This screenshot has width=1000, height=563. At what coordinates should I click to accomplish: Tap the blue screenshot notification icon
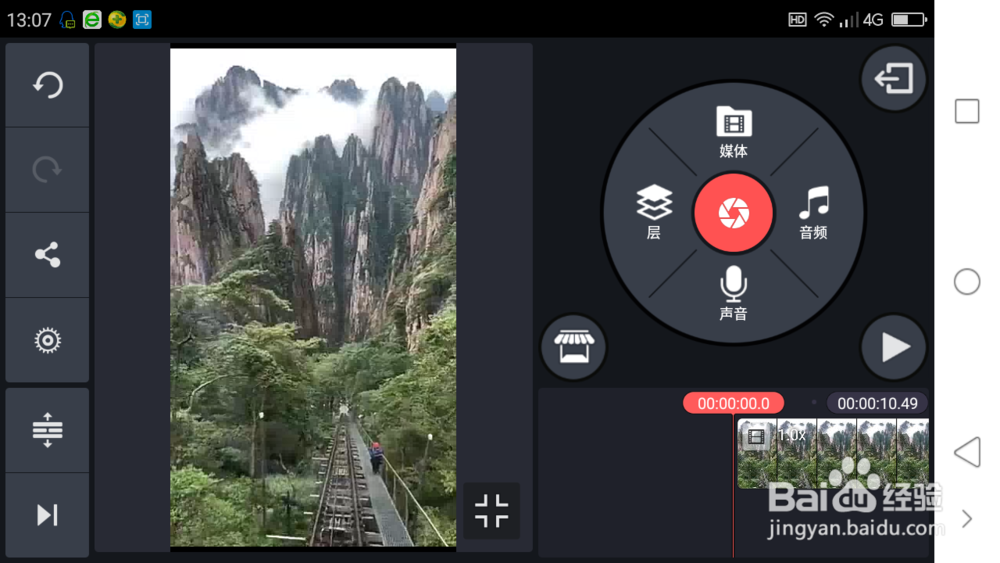pyautogui.click(x=142, y=20)
